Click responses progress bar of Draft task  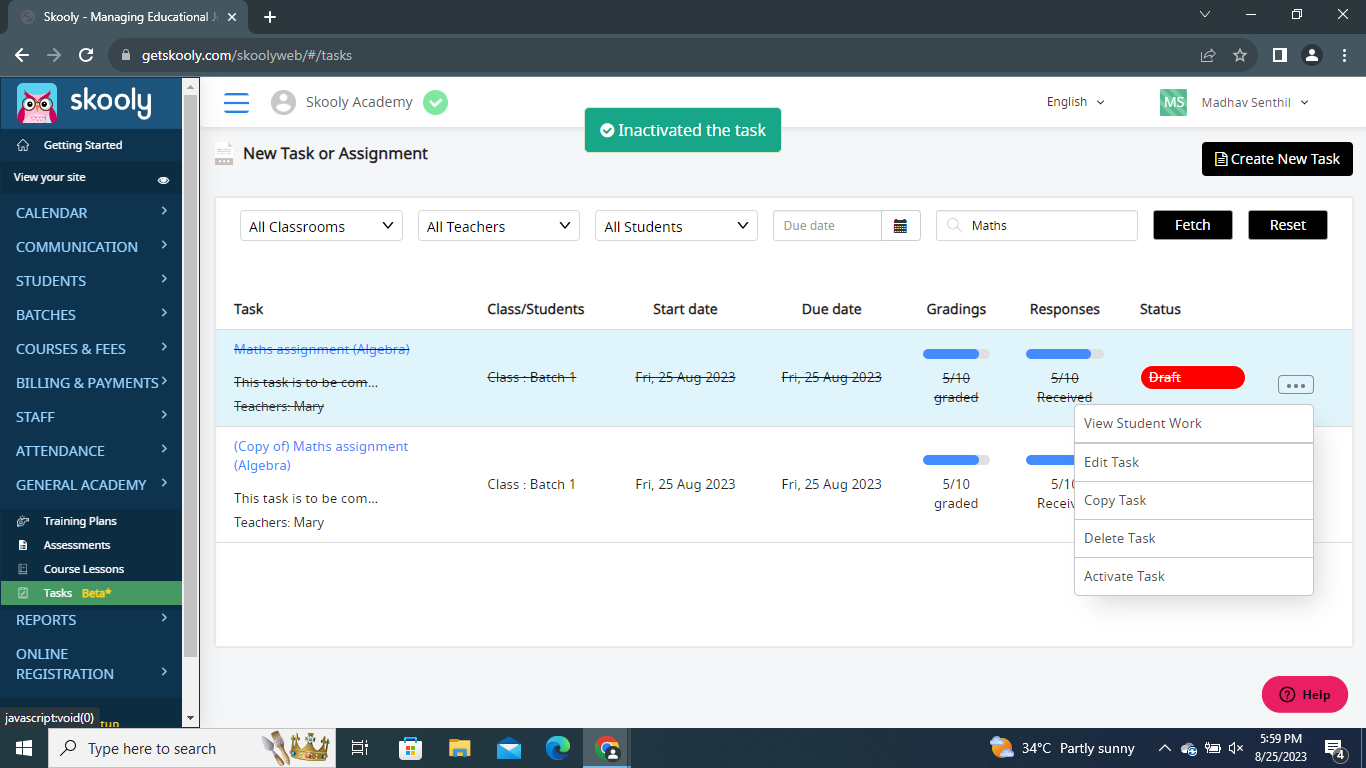coord(1065,354)
